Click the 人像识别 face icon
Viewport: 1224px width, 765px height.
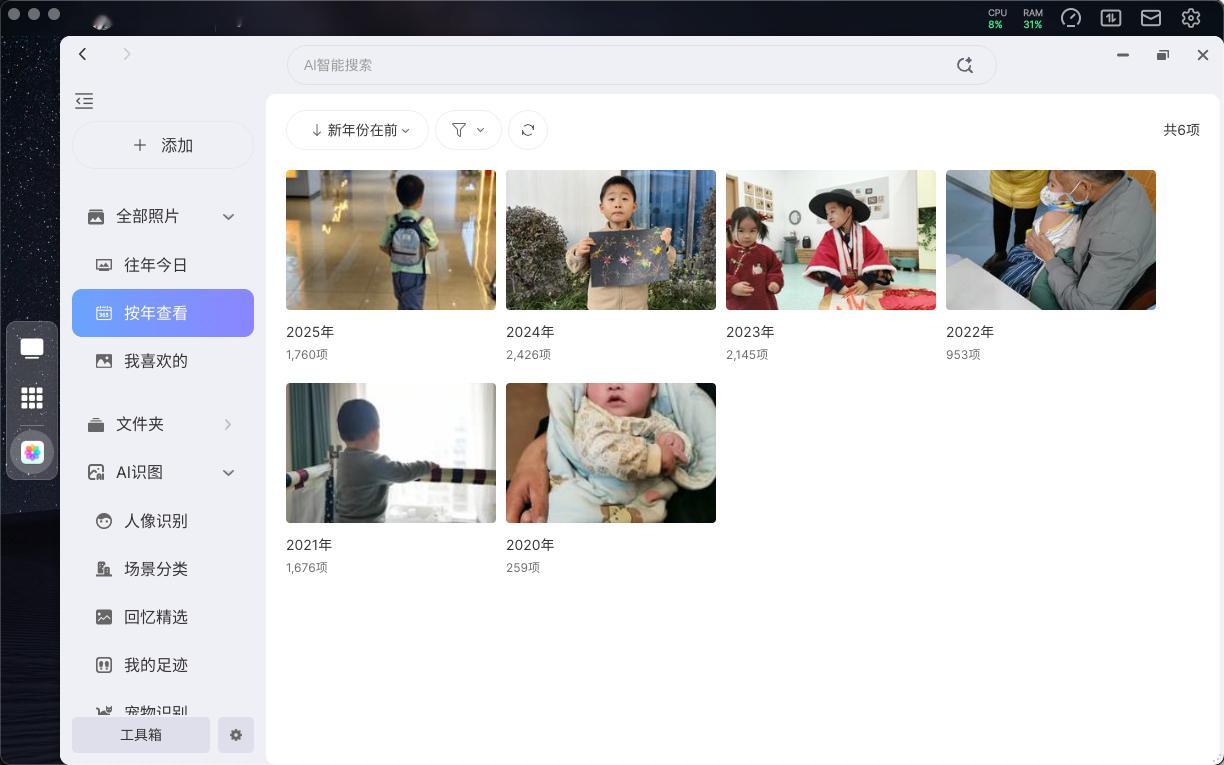coord(104,521)
